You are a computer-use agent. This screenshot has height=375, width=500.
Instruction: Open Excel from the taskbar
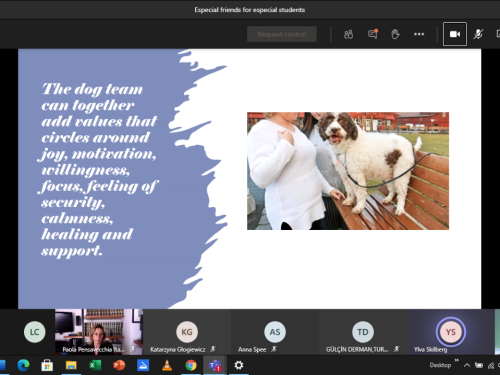[95, 365]
